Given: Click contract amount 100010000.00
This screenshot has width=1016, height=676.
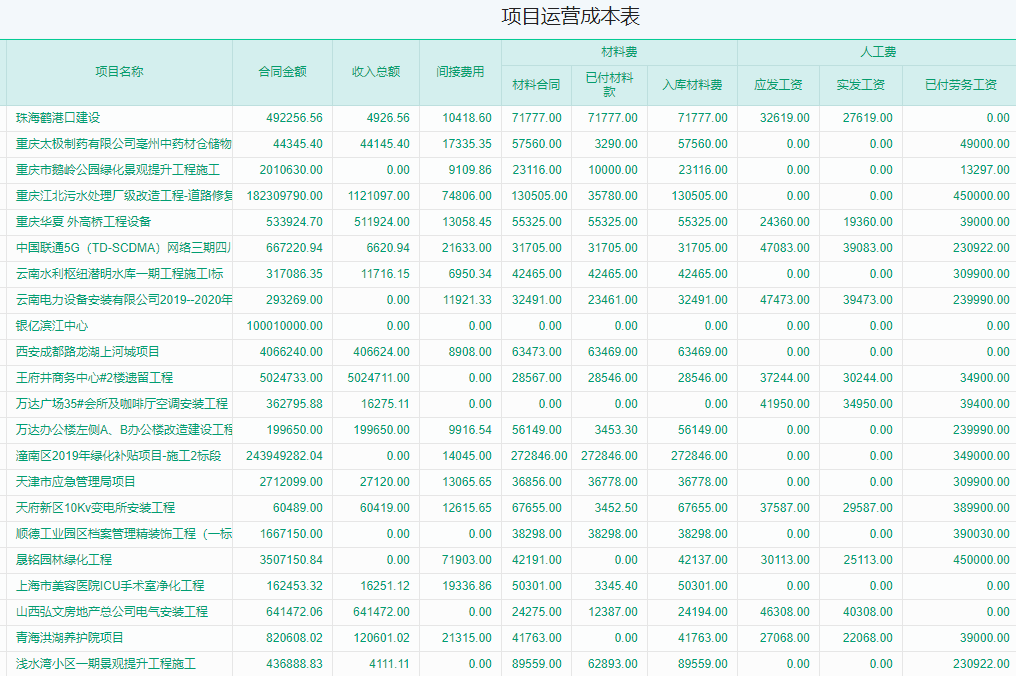Looking at the screenshot, I should tap(284, 325).
